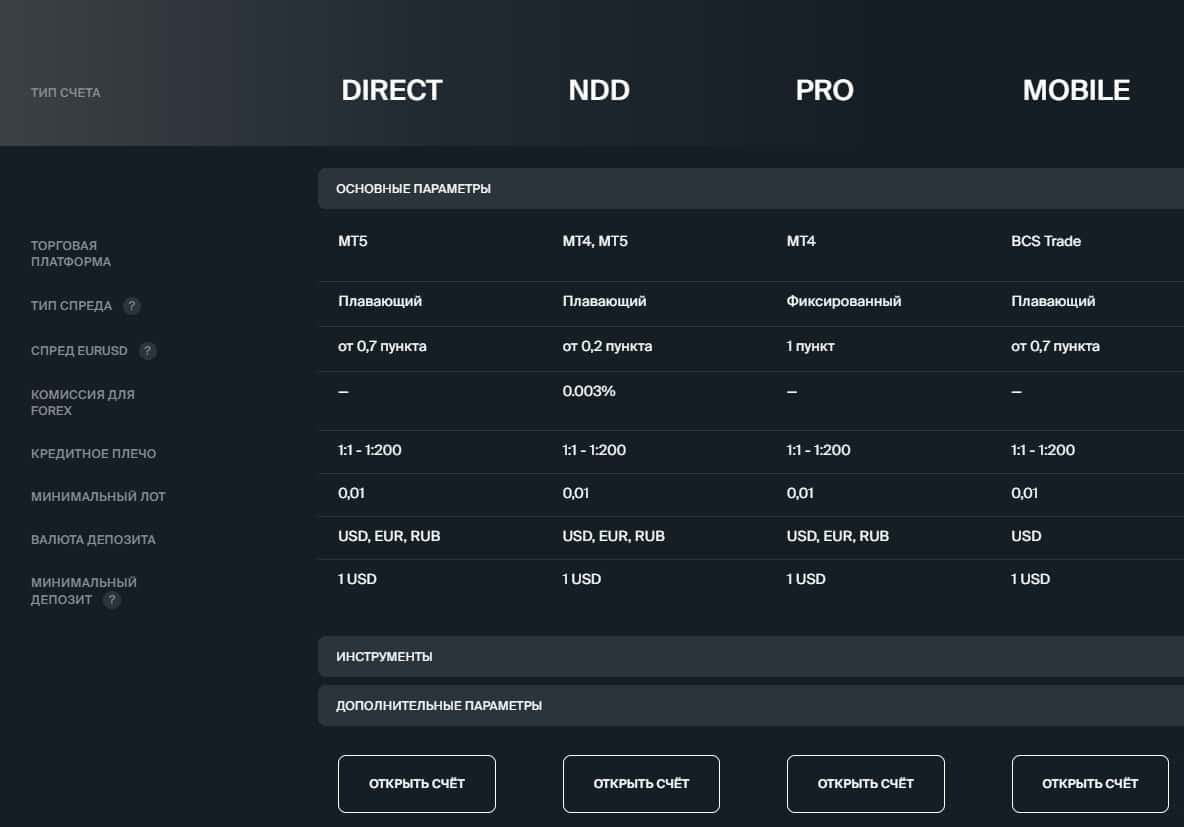The width and height of the screenshot is (1184, 827).
Task: Click the КРЕДИТНОЕ ПЛЕЧО row label
Action: coord(93,454)
